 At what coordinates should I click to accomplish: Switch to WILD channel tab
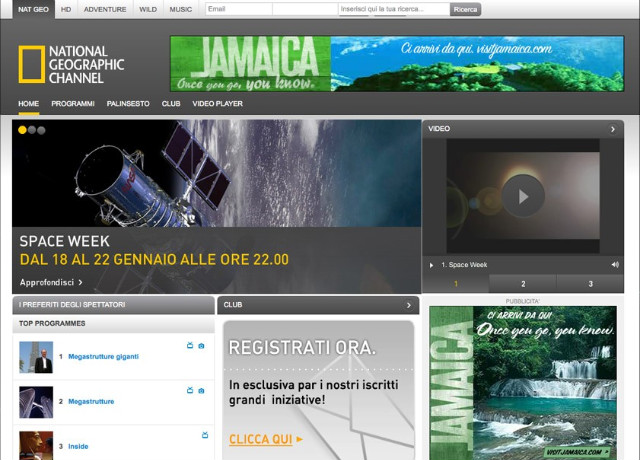pyautogui.click(x=148, y=9)
